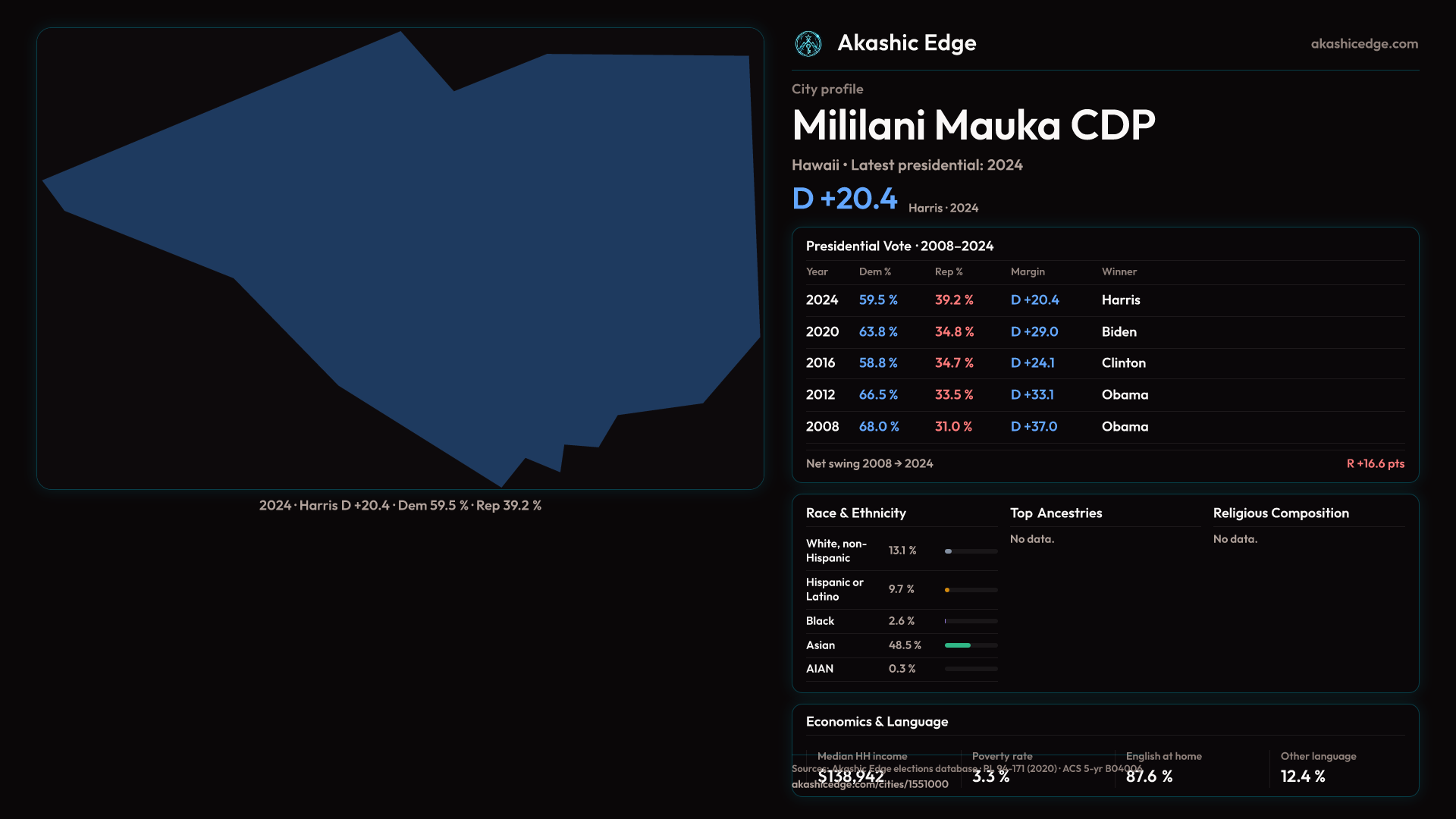Click the Other language 12.4 % stat
1456x819 pixels.
pyautogui.click(x=1302, y=777)
